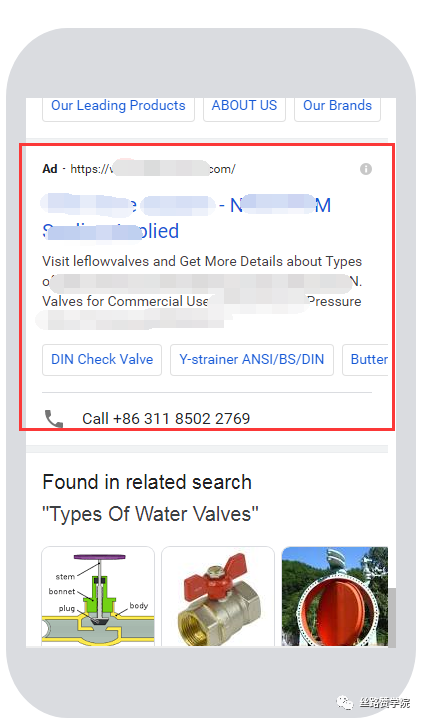Open the red butterfly valve photo
Image resolution: width=423 pixels, height=722 pixels.
335,596
